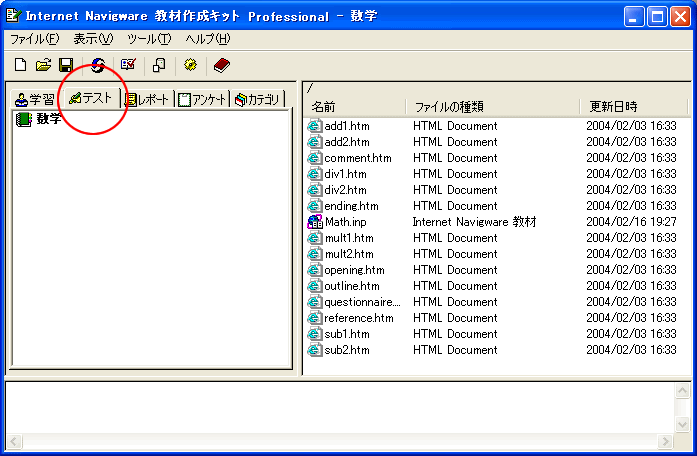Select the green book 数学 tree icon
Screen dimensions: 697x456
pos(24,119)
